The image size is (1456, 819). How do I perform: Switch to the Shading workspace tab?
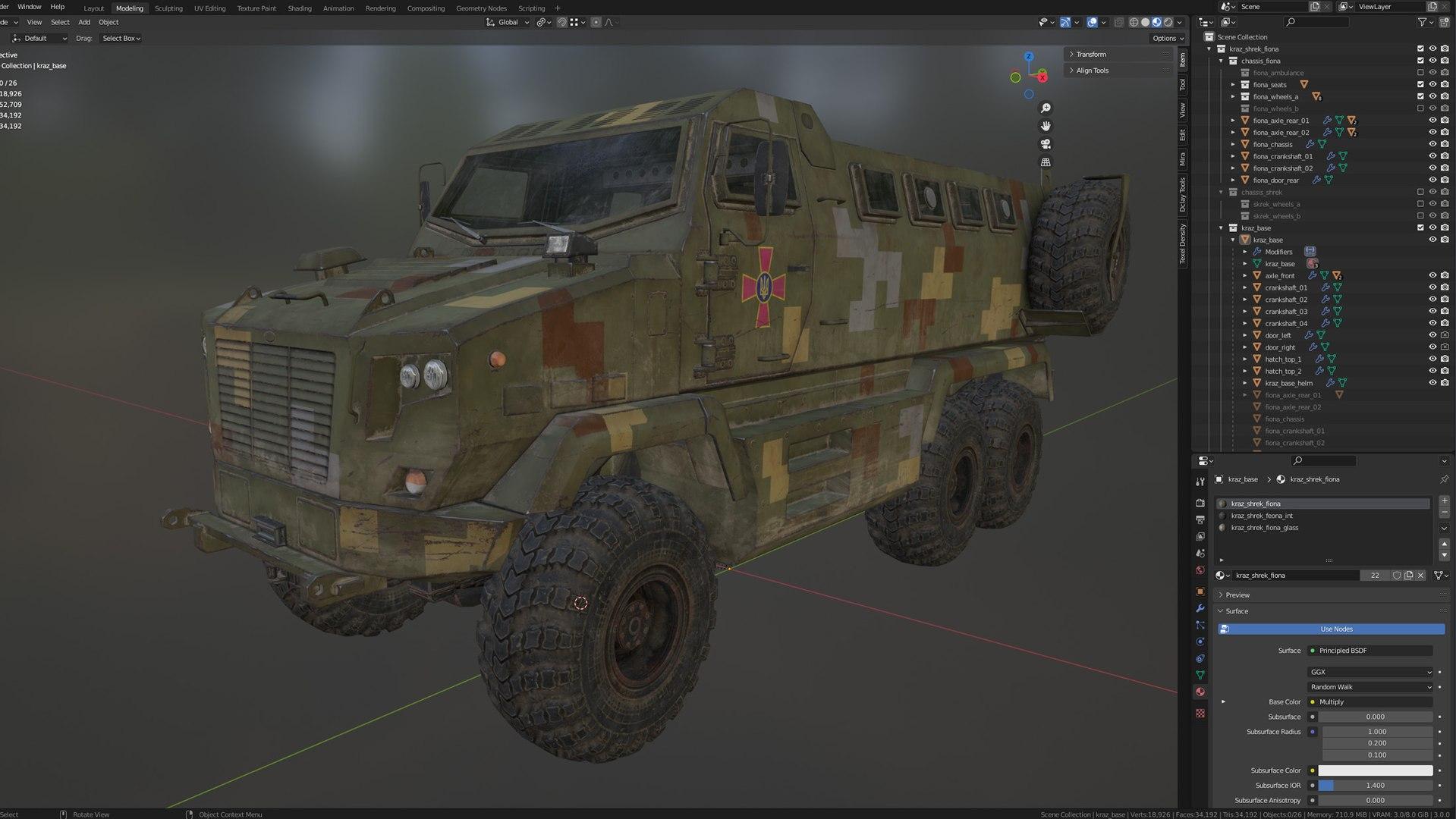point(299,8)
